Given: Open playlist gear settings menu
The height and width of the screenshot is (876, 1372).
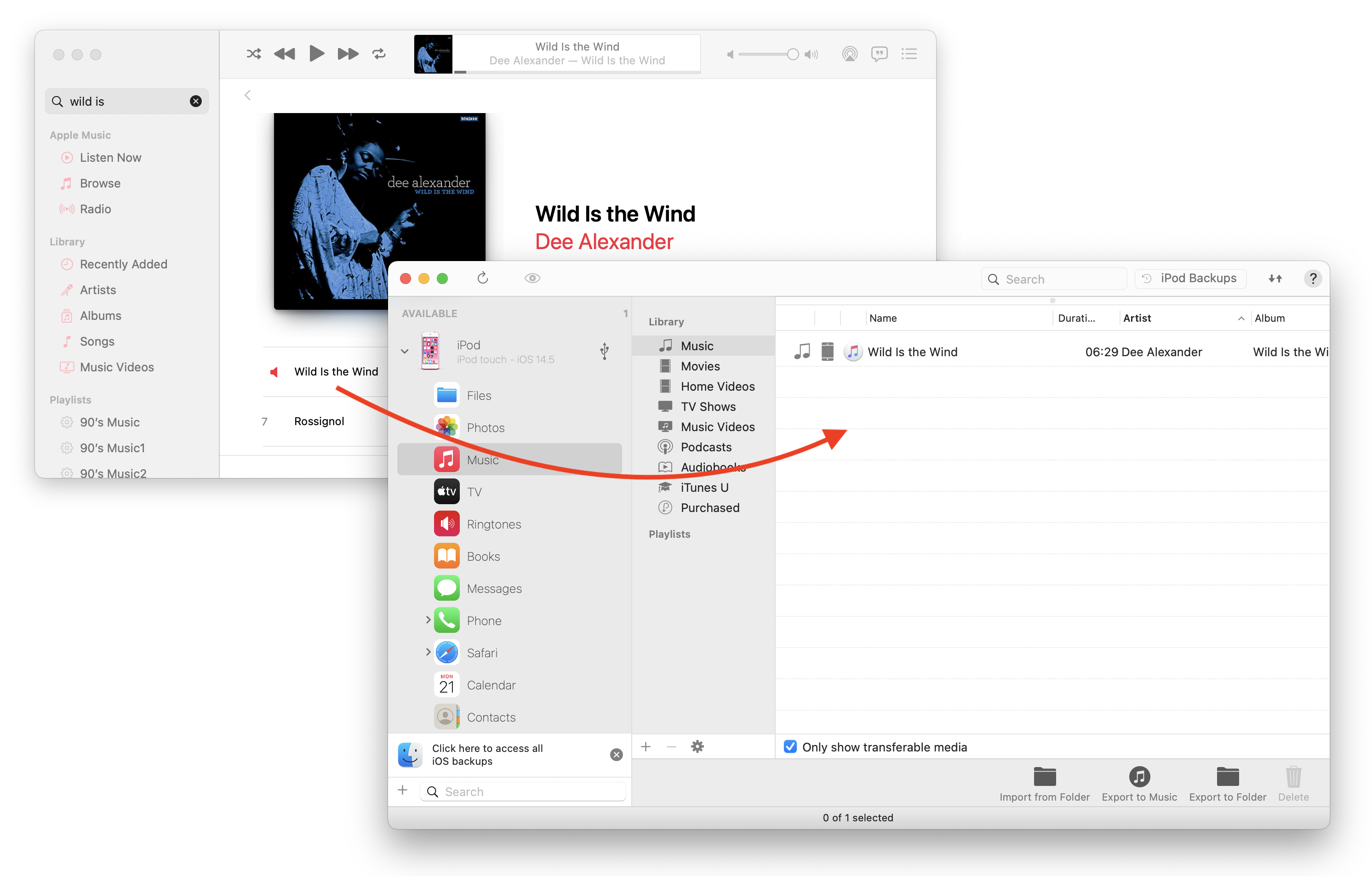Looking at the screenshot, I should pyautogui.click(x=697, y=747).
